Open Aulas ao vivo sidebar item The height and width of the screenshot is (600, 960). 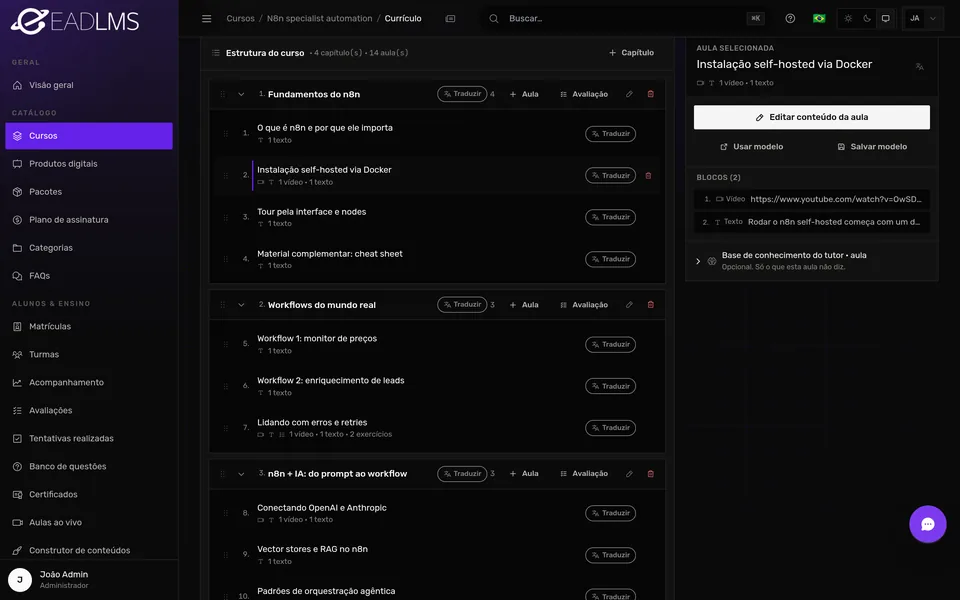[89, 522]
